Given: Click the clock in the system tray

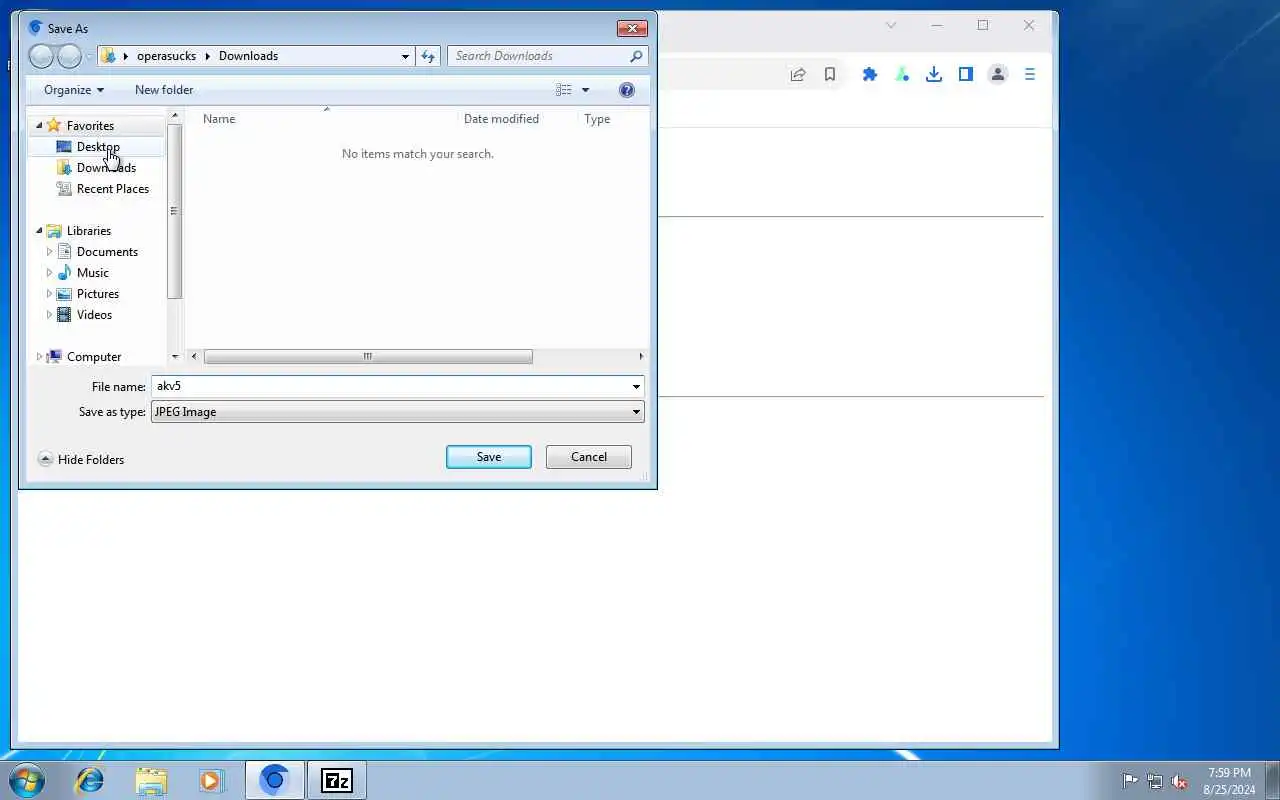Looking at the screenshot, I should click(x=1229, y=781).
